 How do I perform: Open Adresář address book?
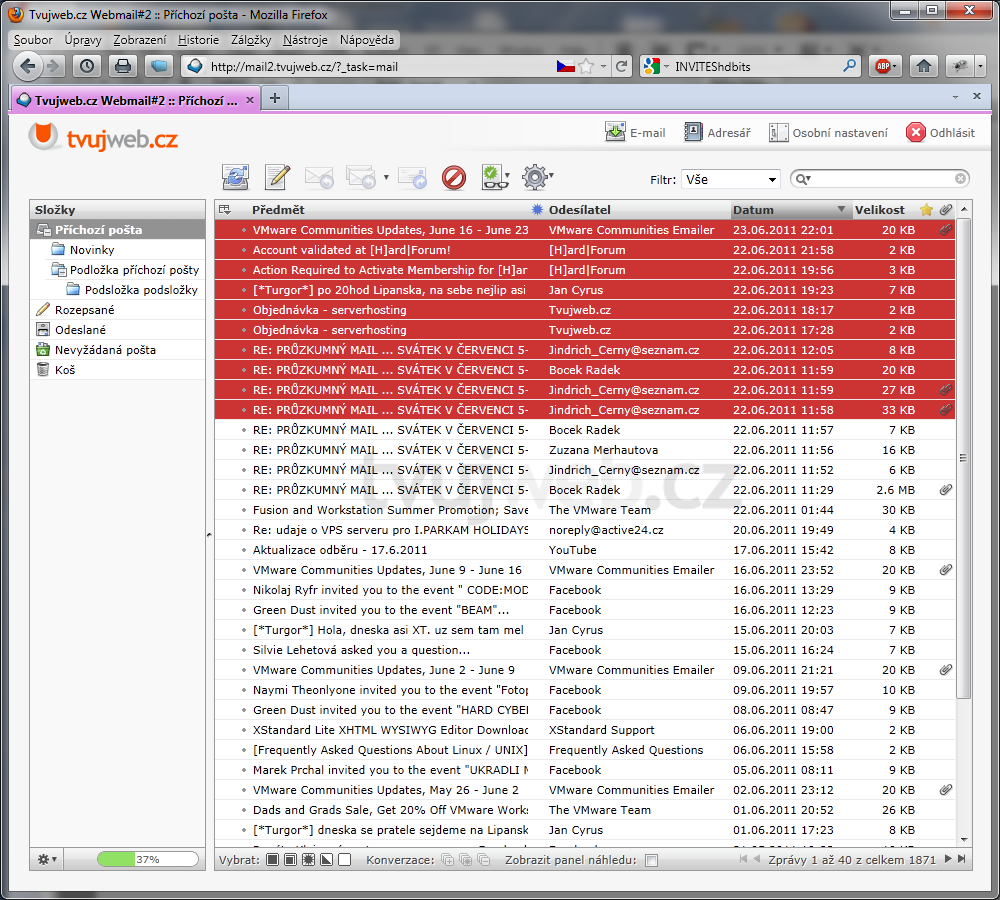click(x=717, y=133)
